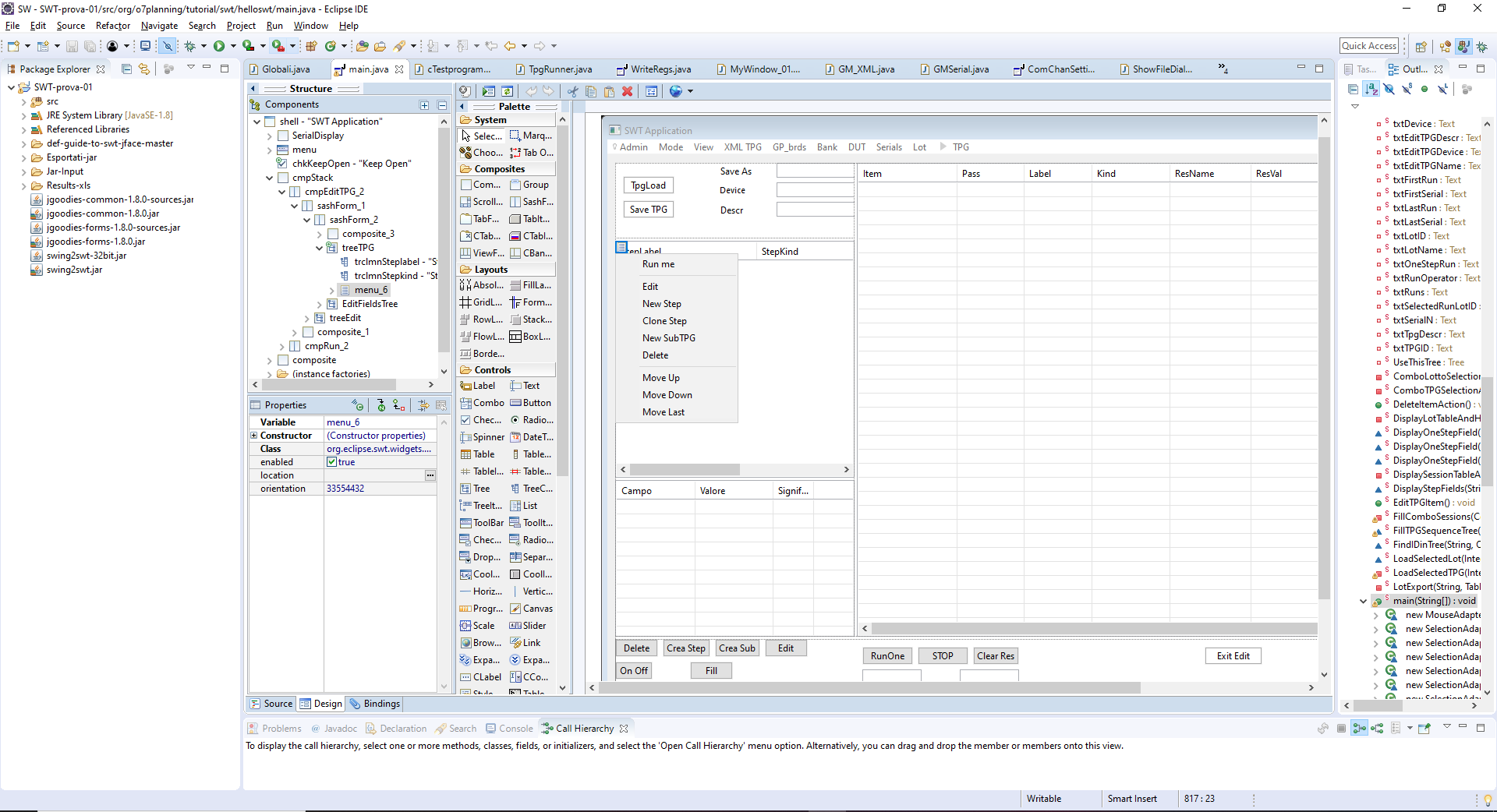
Task: Click the location property ellipsis button
Action: pyautogui.click(x=430, y=475)
